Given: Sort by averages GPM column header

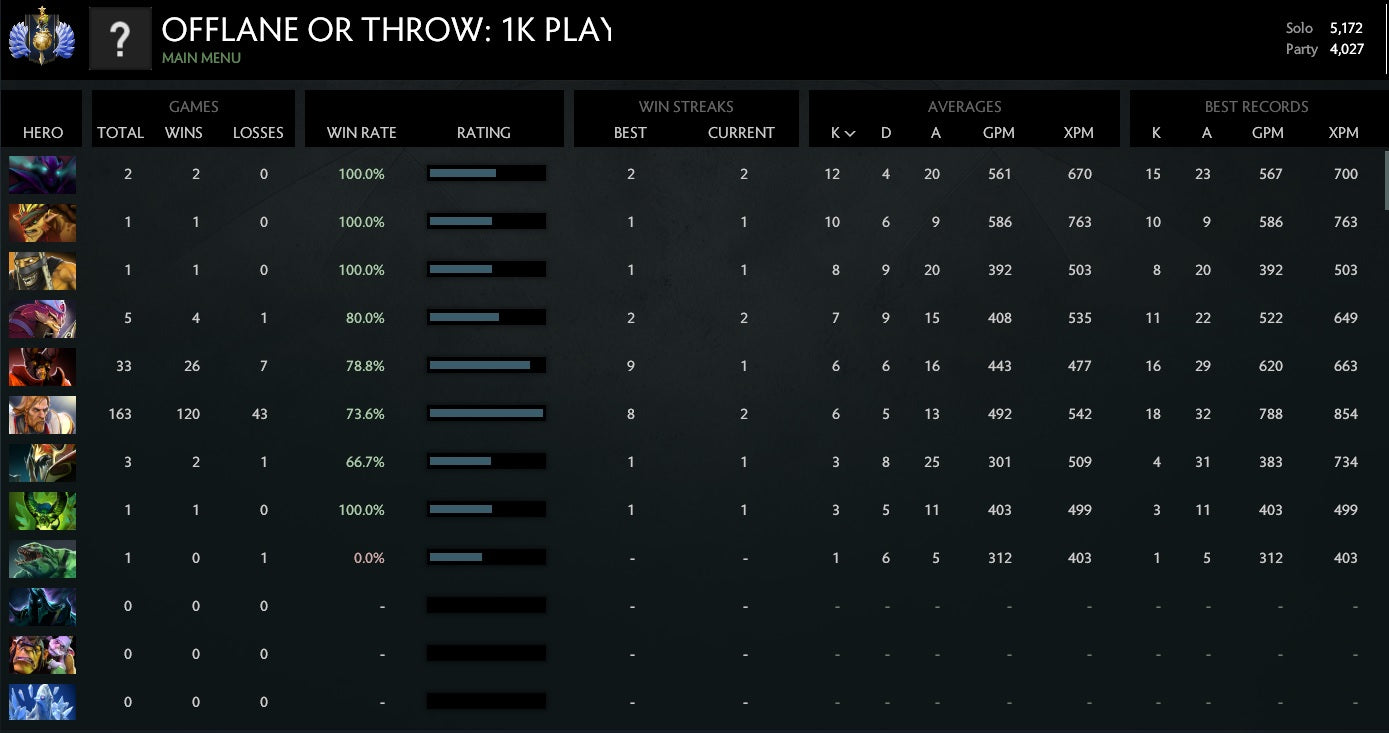Looking at the screenshot, I should pyautogui.click(x=999, y=133).
